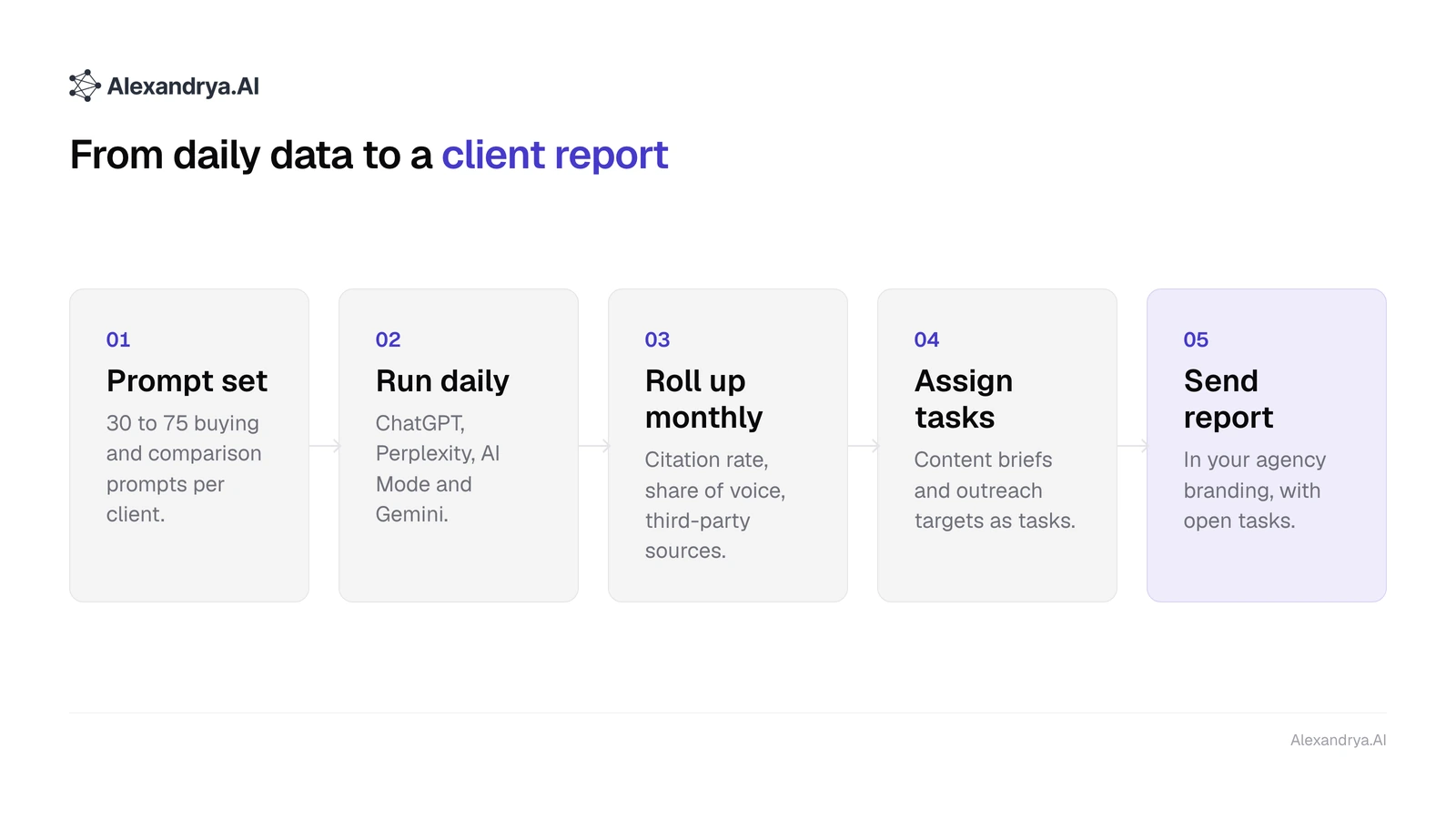Select the 'Prompt set' heading

187,380
